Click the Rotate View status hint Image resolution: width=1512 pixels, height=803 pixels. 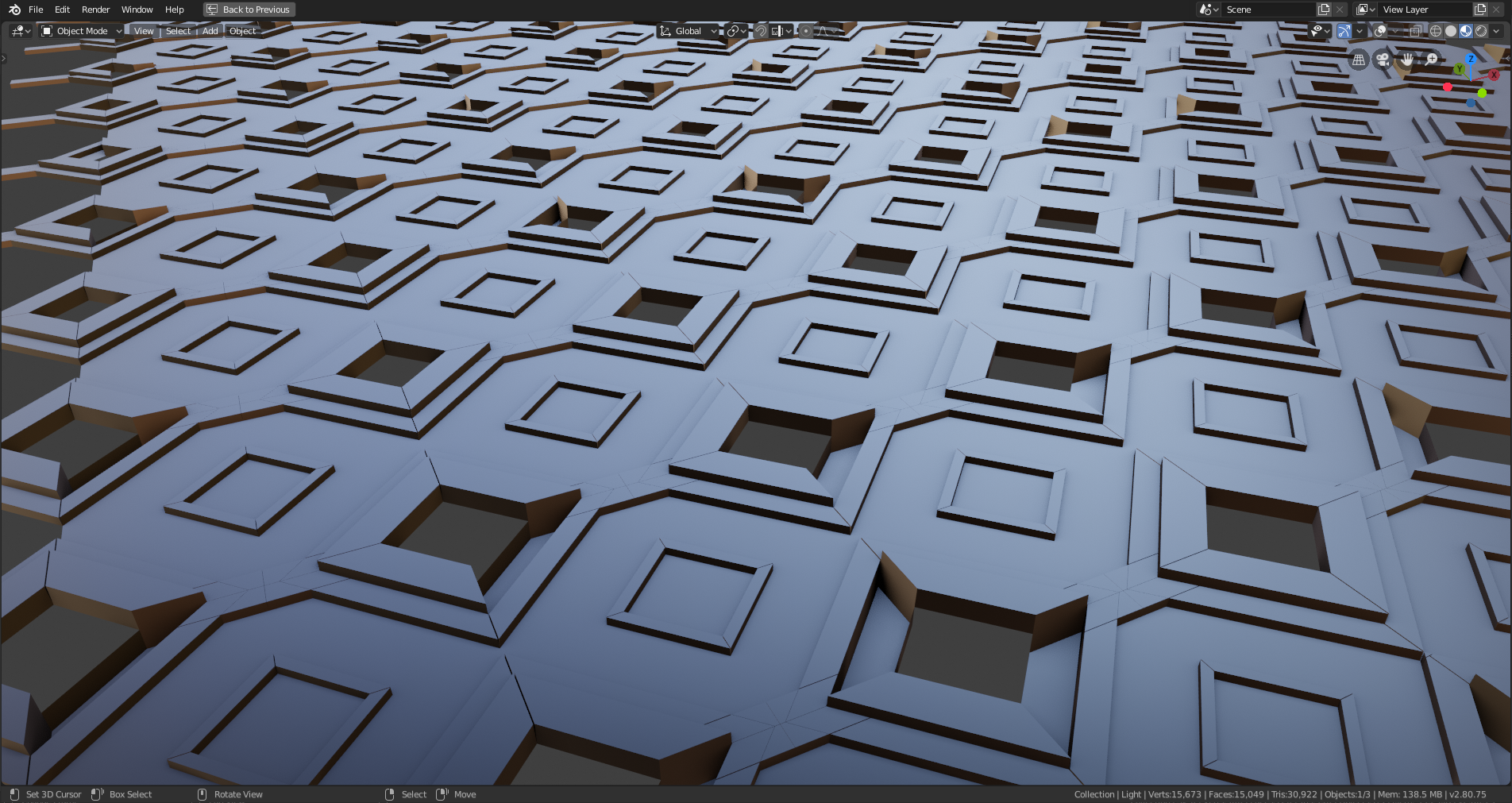[229, 794]
